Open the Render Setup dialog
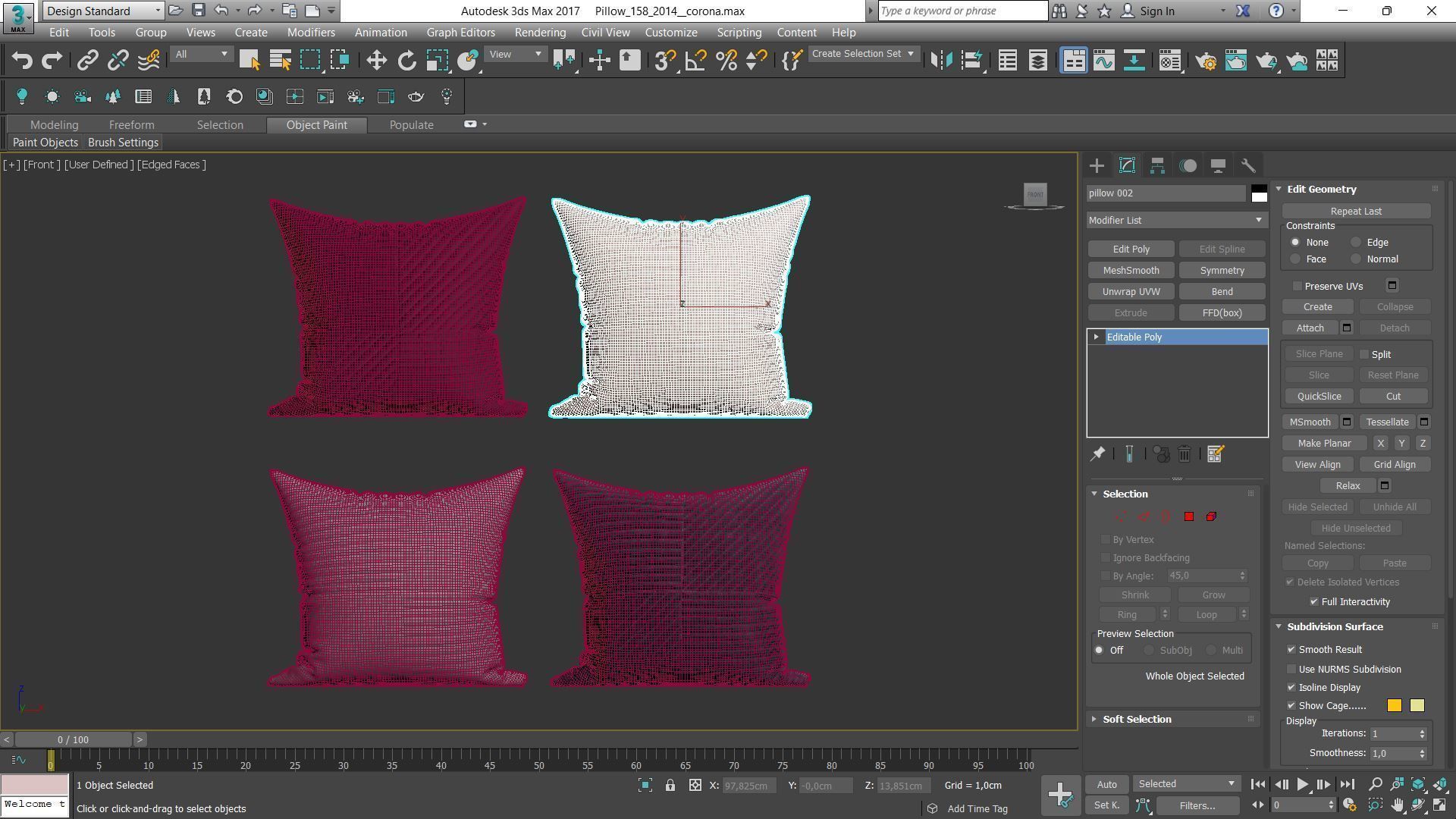The height and width of the screenshot is (819, 1456). [1206, 61]
